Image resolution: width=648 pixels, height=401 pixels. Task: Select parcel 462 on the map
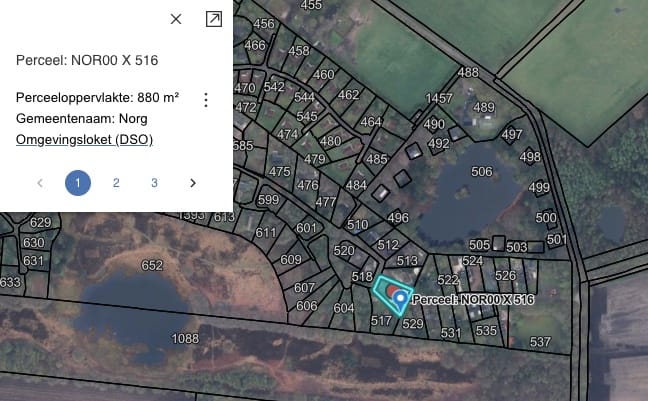pos(349,95)
